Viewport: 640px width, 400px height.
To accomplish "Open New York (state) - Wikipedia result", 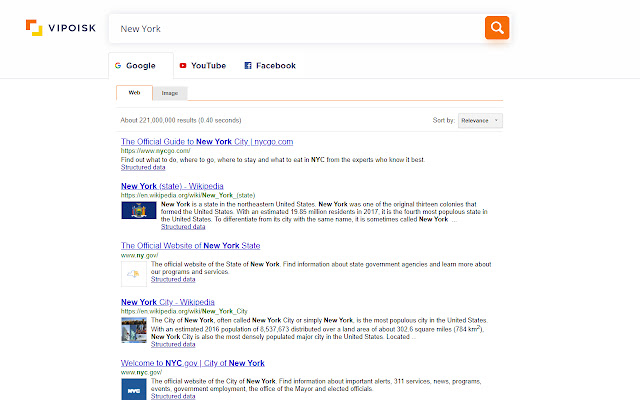I will (172, 186).
